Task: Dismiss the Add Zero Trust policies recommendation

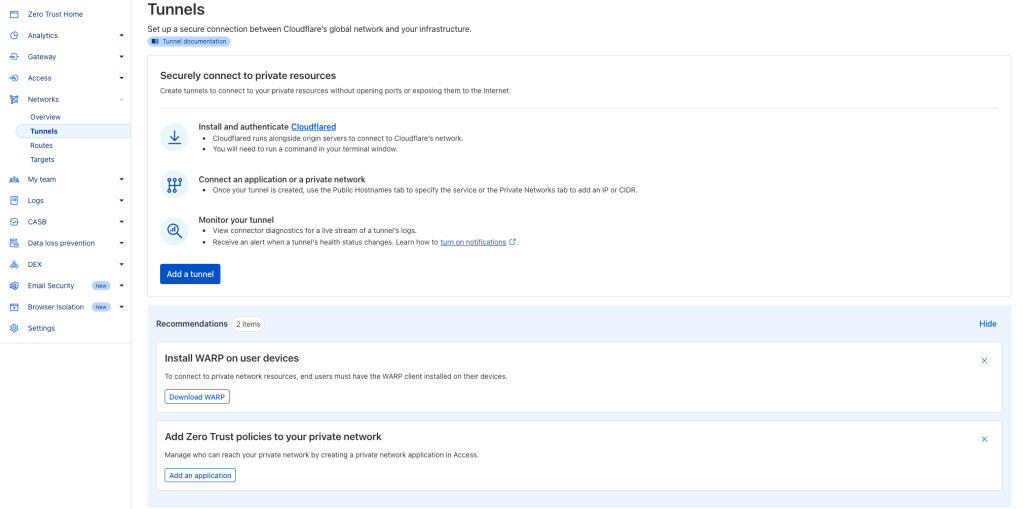Action: (984, 439)
